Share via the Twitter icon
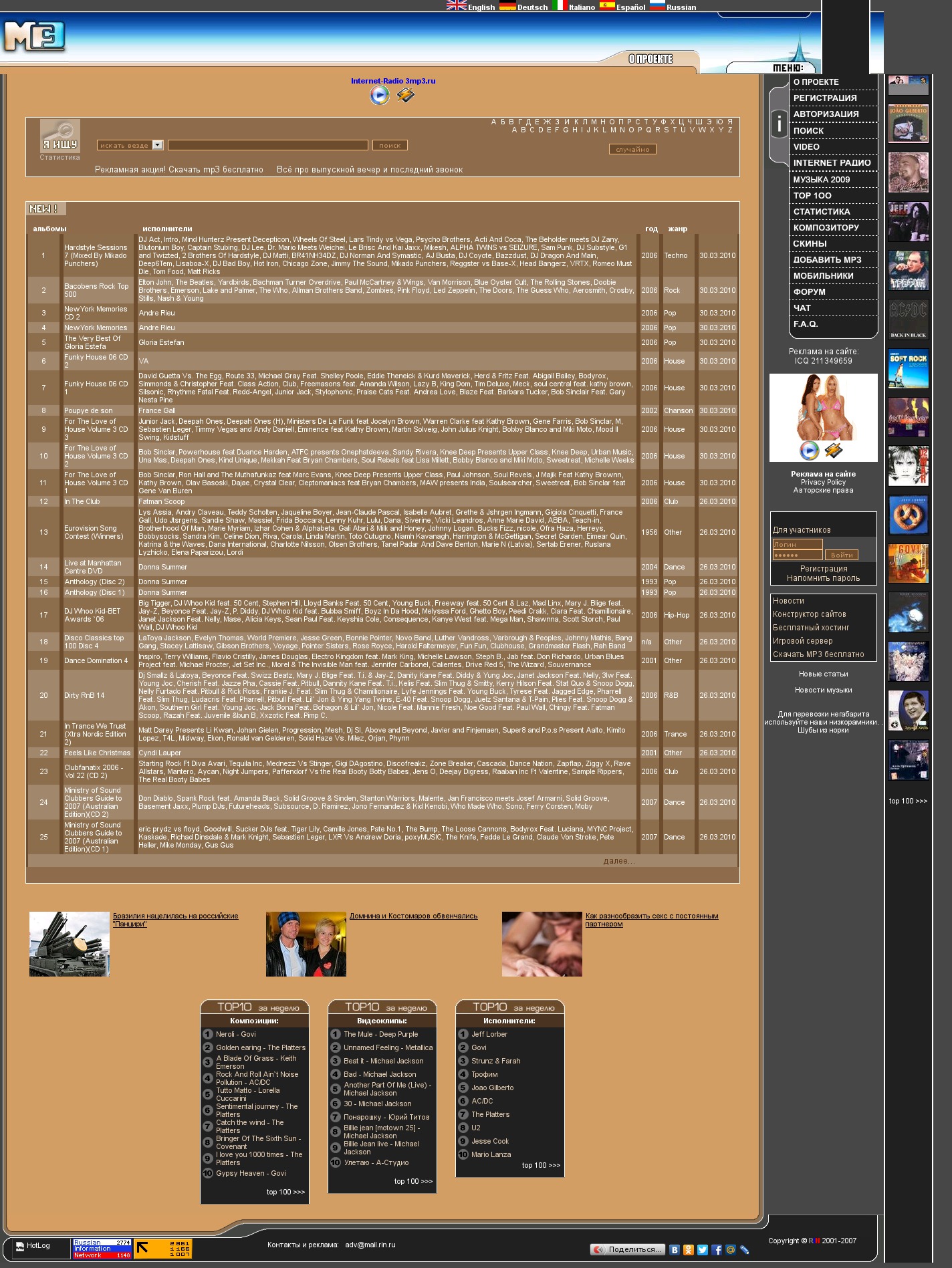 tap(702, 1249)
